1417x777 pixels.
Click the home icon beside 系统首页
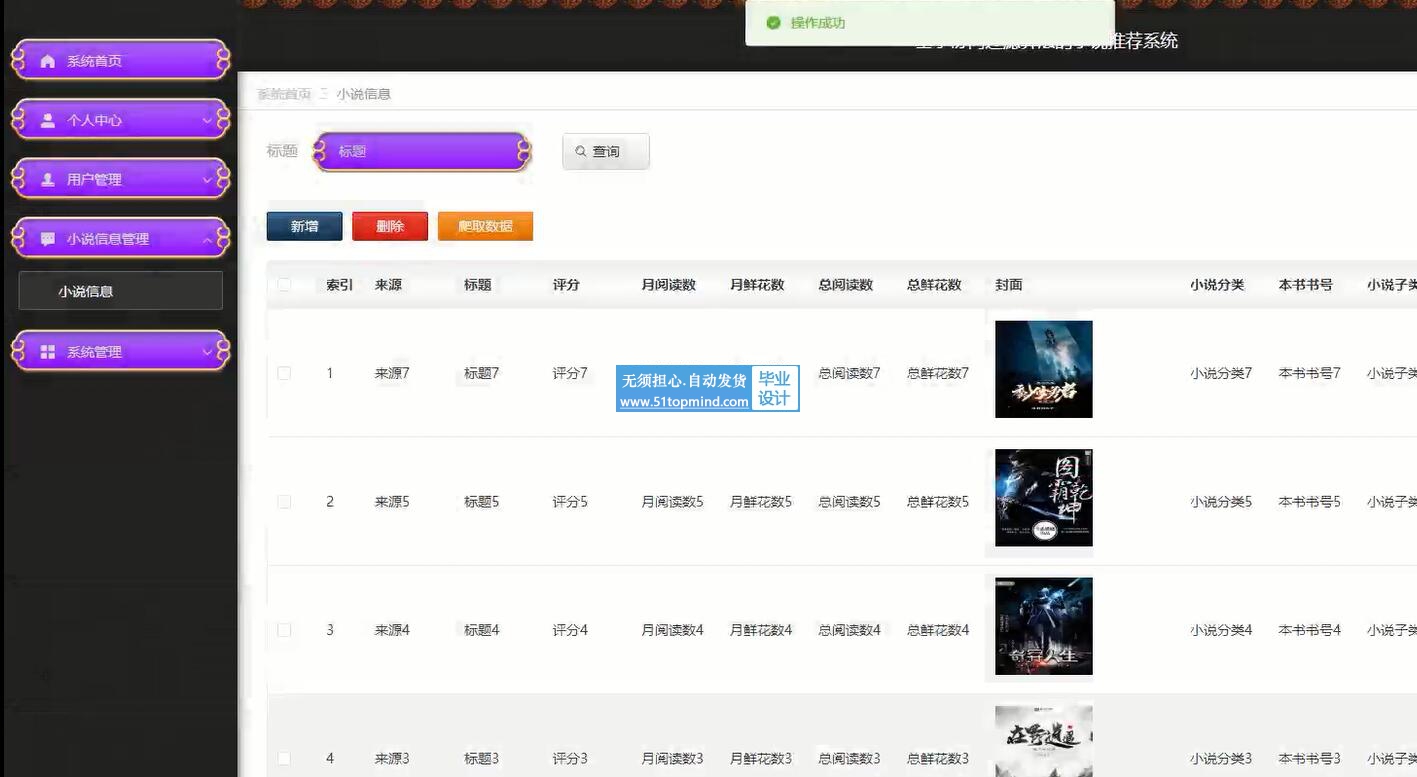[47, 61]
